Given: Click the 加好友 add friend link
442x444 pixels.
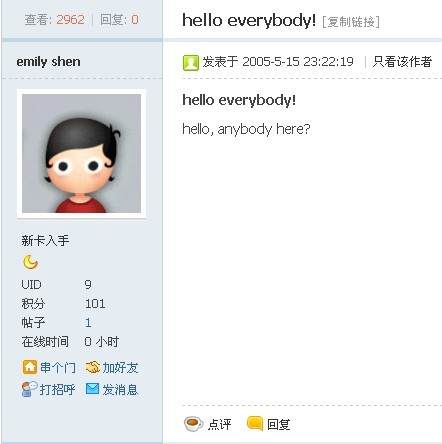Looking at the screenshot, I should pos(120,368).
